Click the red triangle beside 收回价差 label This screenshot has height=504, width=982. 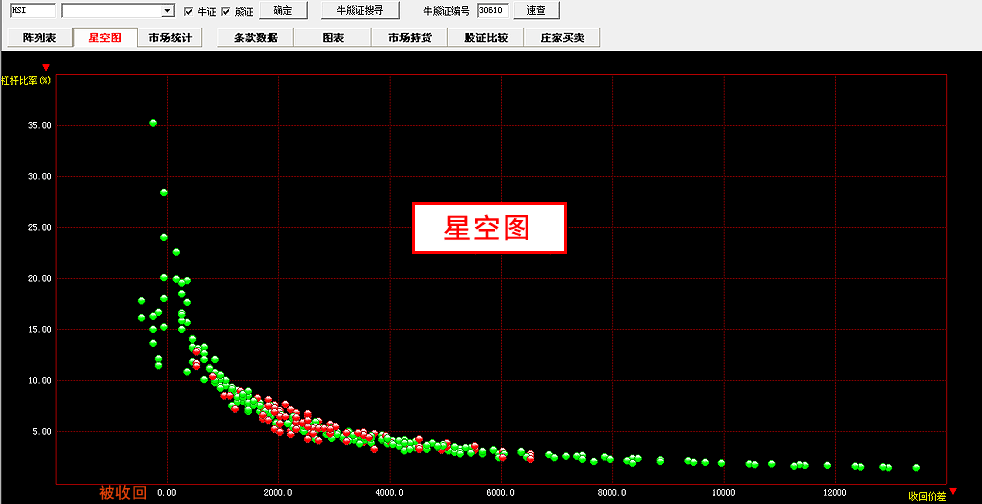952,491
